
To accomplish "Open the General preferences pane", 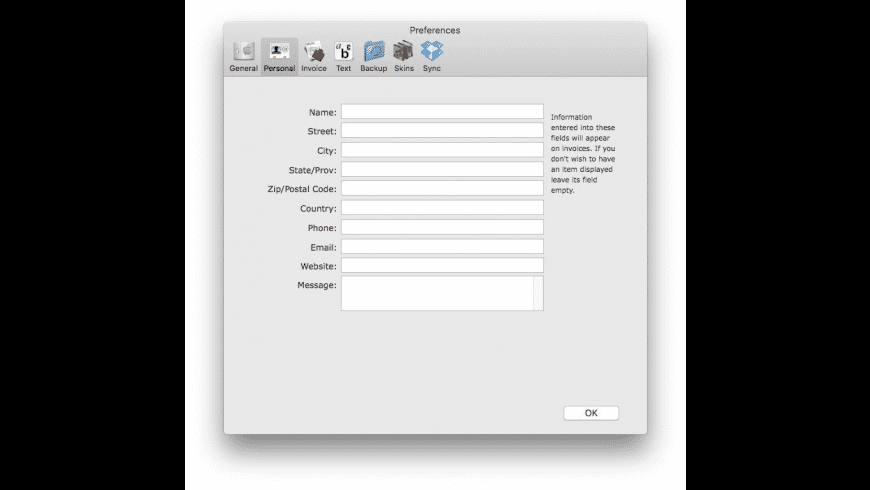I will pyautogui.click(x=244, y=57).
